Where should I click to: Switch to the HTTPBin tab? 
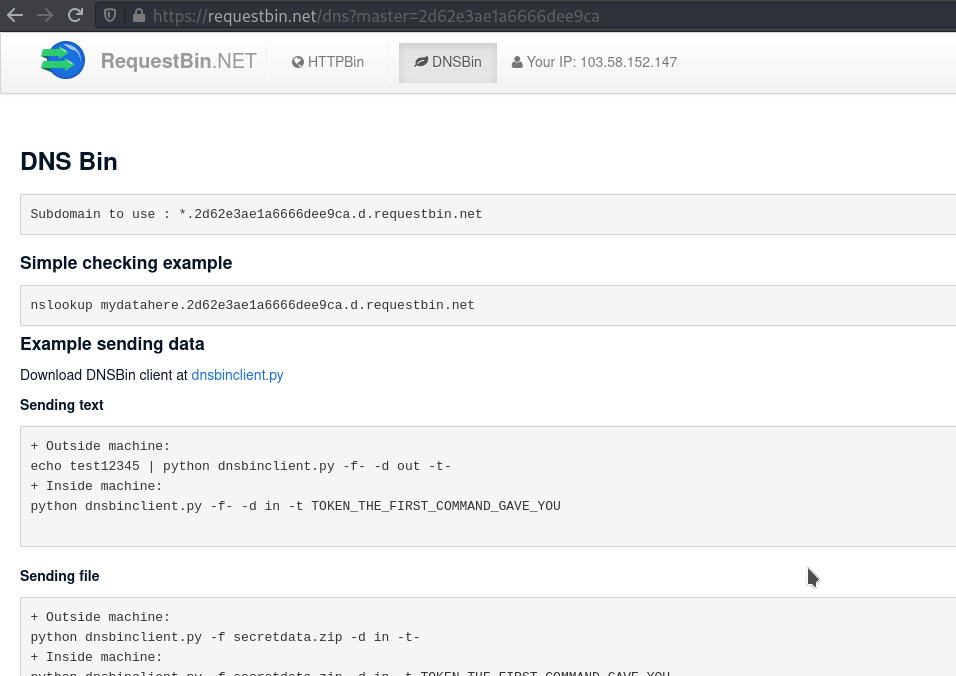tap(328, 62)
